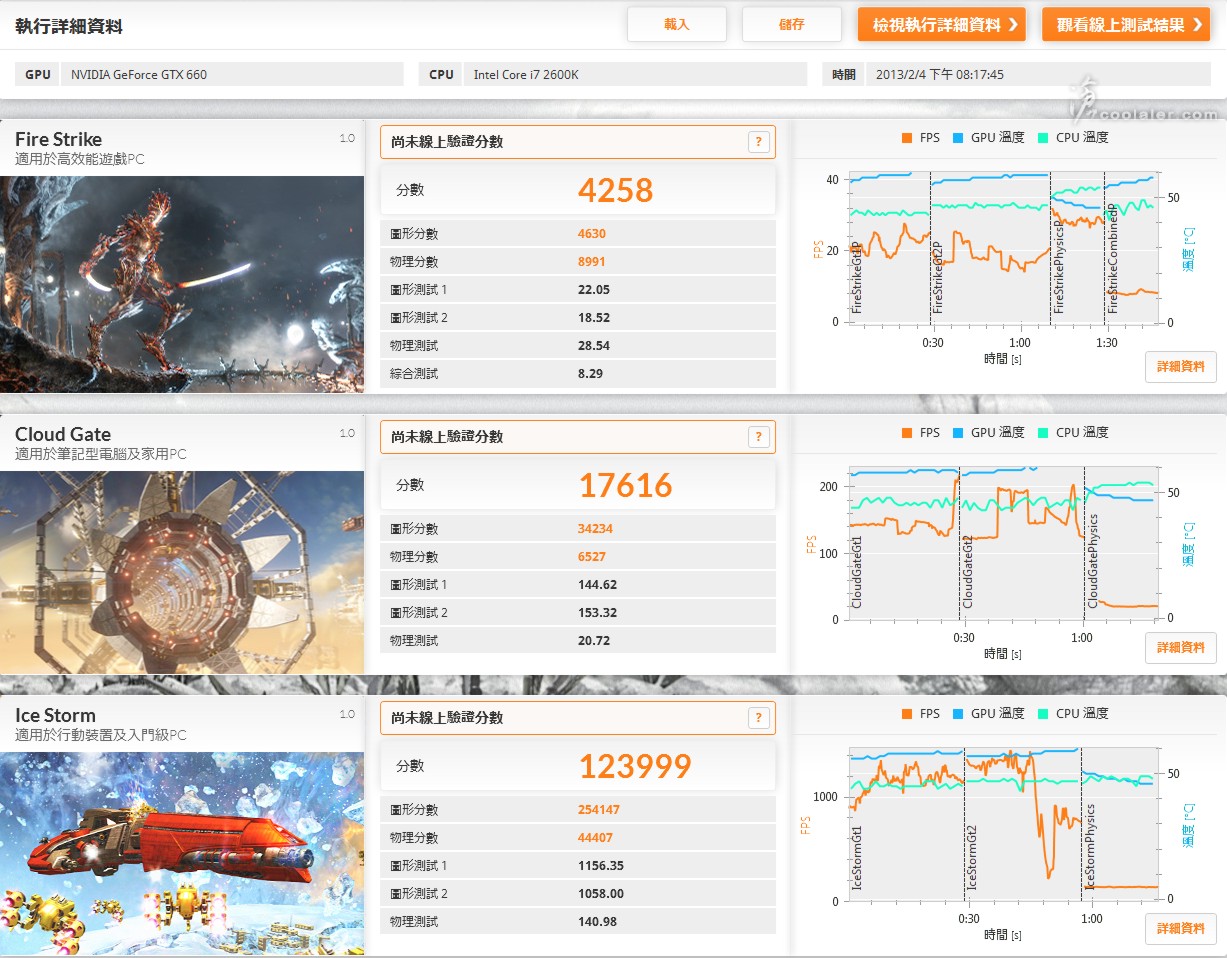Click FireStrikePhysicsP marker line in chart
1227x958 pixels.
pyautogui.click(x=1051, y=247)
